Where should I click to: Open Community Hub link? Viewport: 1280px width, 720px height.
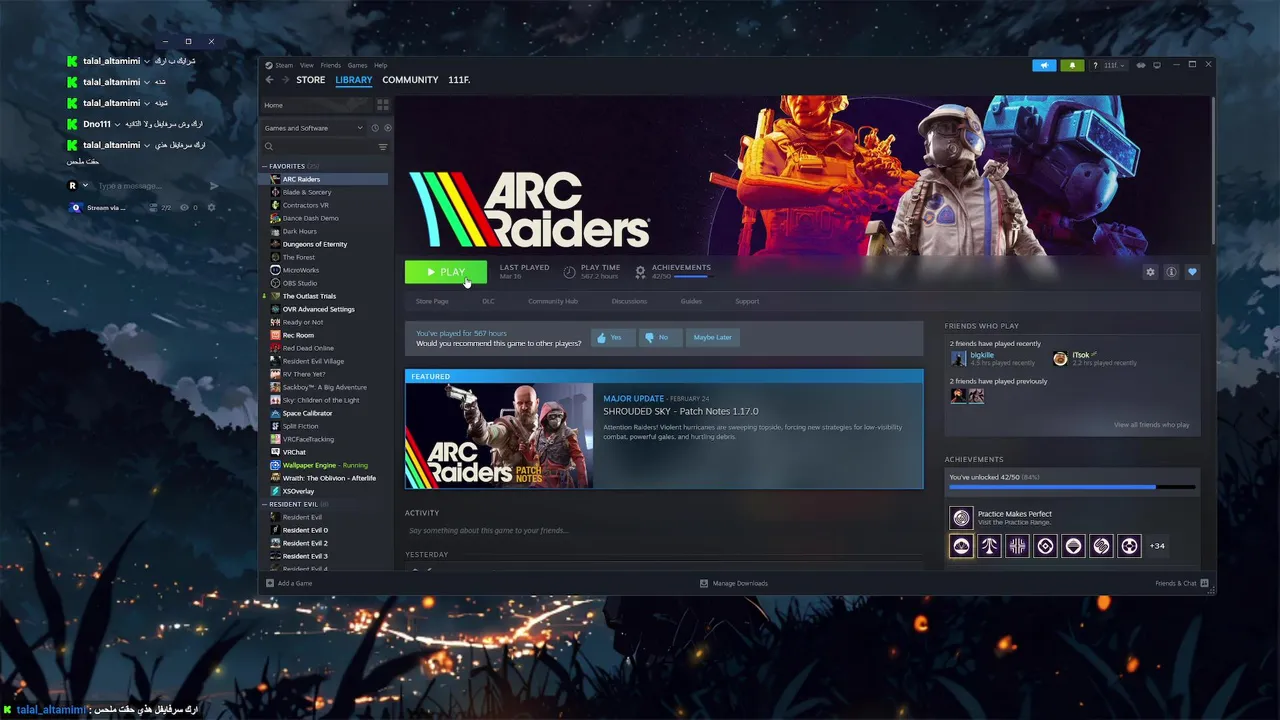pos(553,301)
